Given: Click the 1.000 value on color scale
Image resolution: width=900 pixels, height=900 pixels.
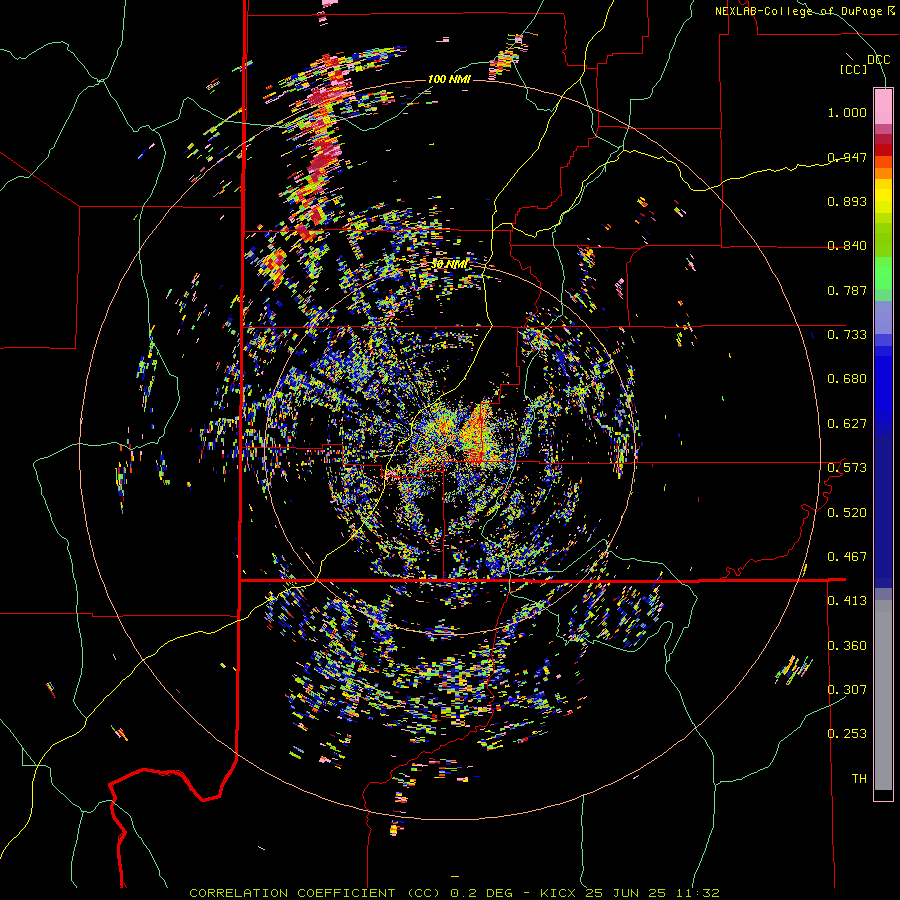Looking at the screenshot, I should (x=847, y=112).
